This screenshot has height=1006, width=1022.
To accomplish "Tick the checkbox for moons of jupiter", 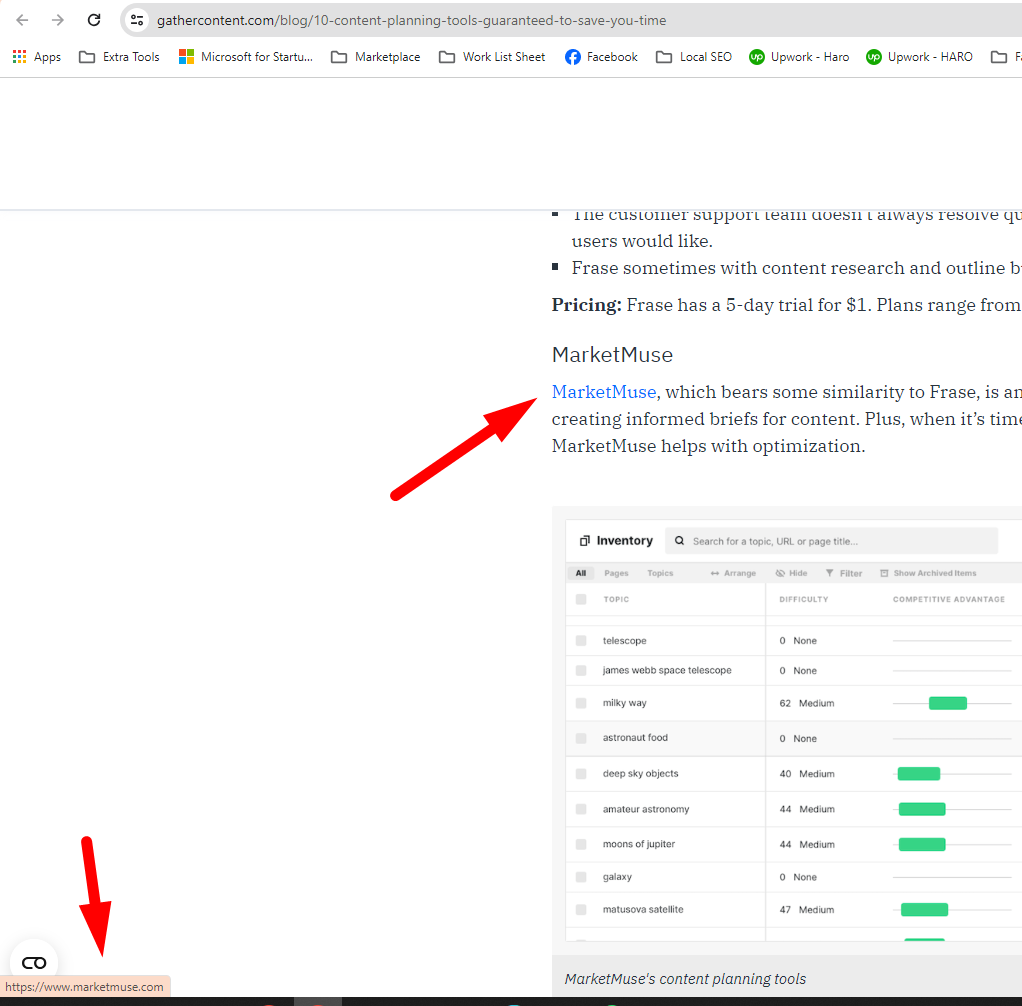I will click(581, 844).
